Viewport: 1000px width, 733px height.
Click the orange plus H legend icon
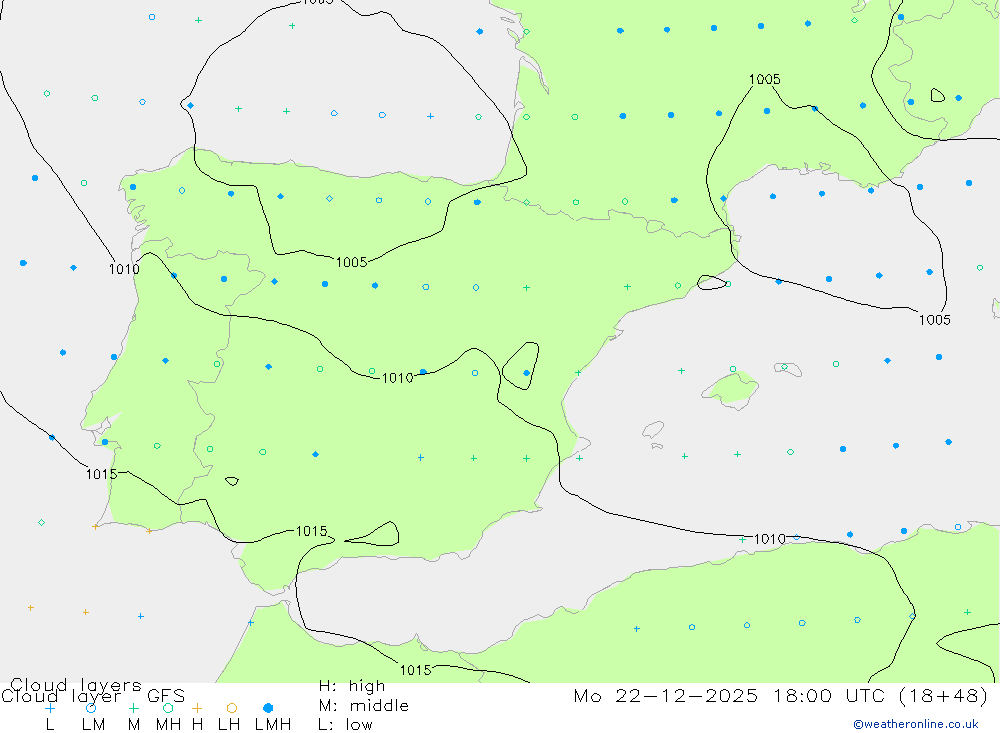pos(197,708)
